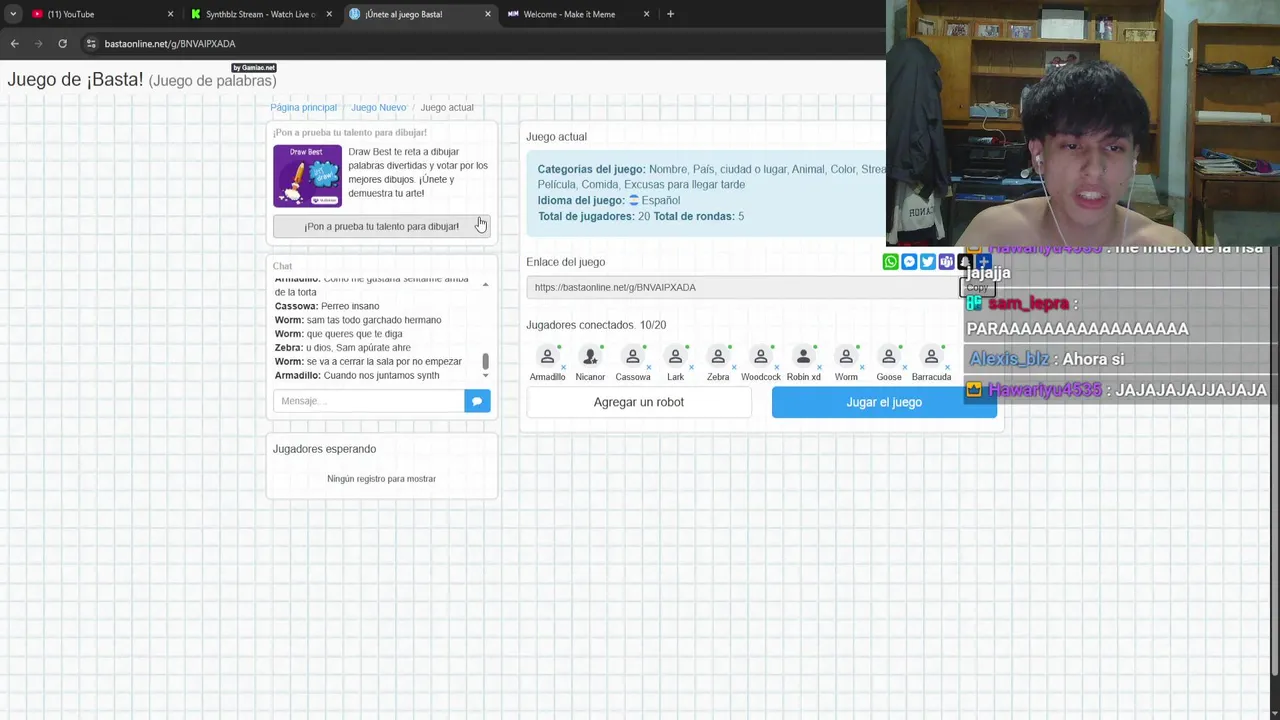The image size is (1280, 720).
Task: Open the Juego Nuevo breadcrumb link
Action: point(378,107)
